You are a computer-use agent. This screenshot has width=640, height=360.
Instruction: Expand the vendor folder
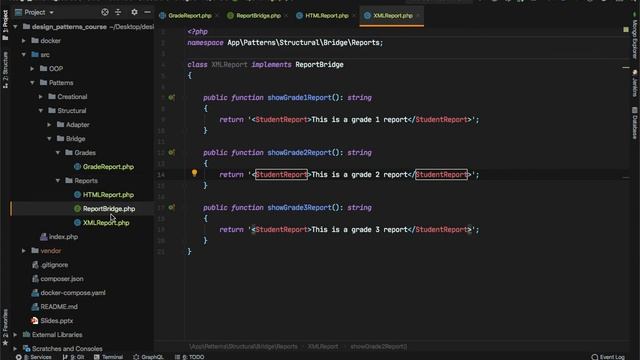(24, 251)
